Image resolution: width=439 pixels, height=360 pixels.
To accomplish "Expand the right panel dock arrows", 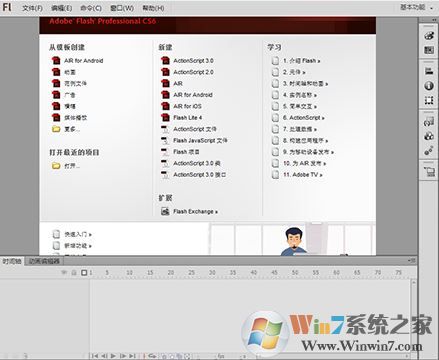I will click(433, 20).
